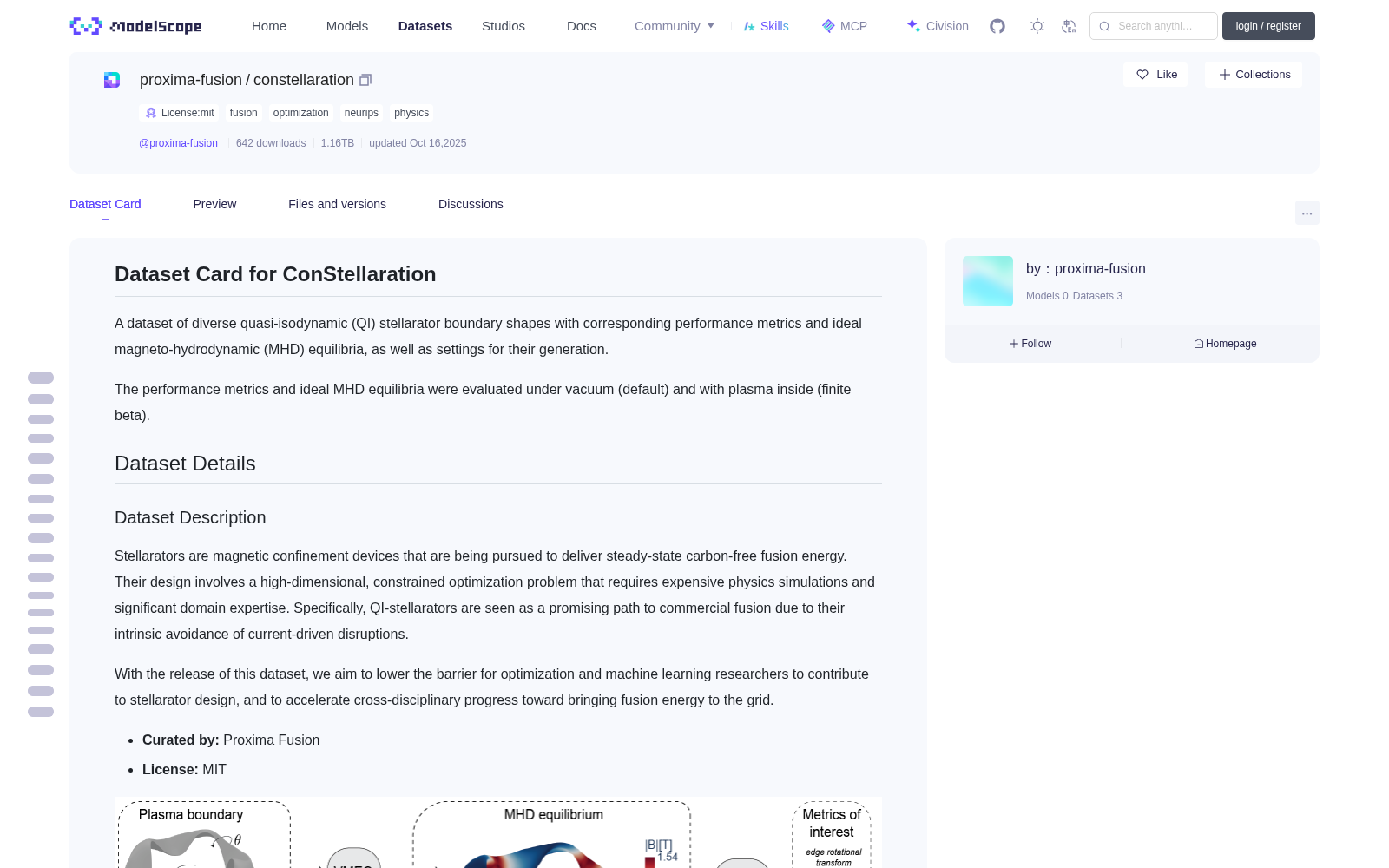Open the Datasets menu item

pyautogui.click(x=425, y=26)
